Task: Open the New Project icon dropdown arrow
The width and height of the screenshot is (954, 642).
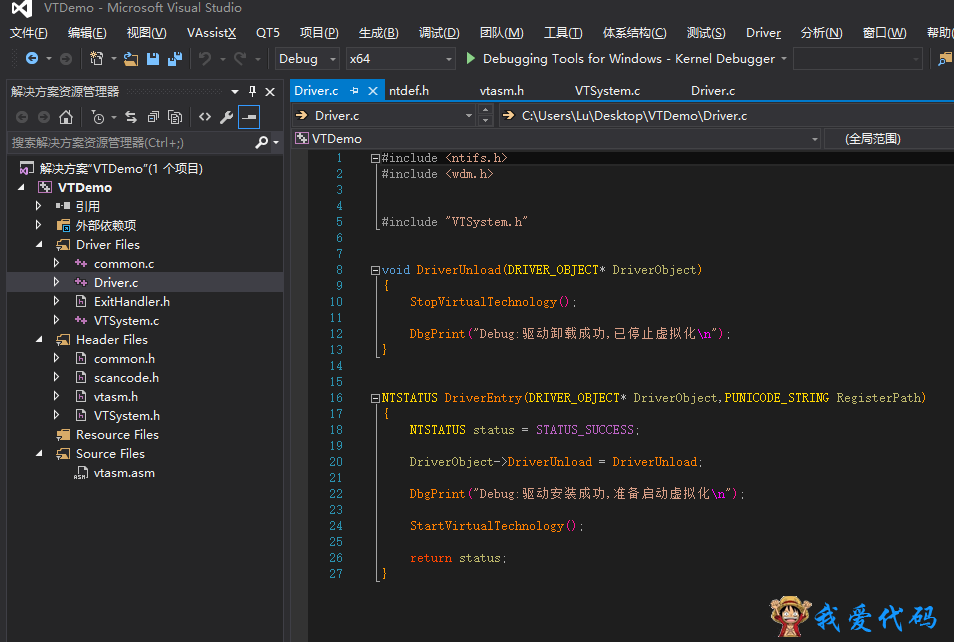Action: (x=113, y=59)
